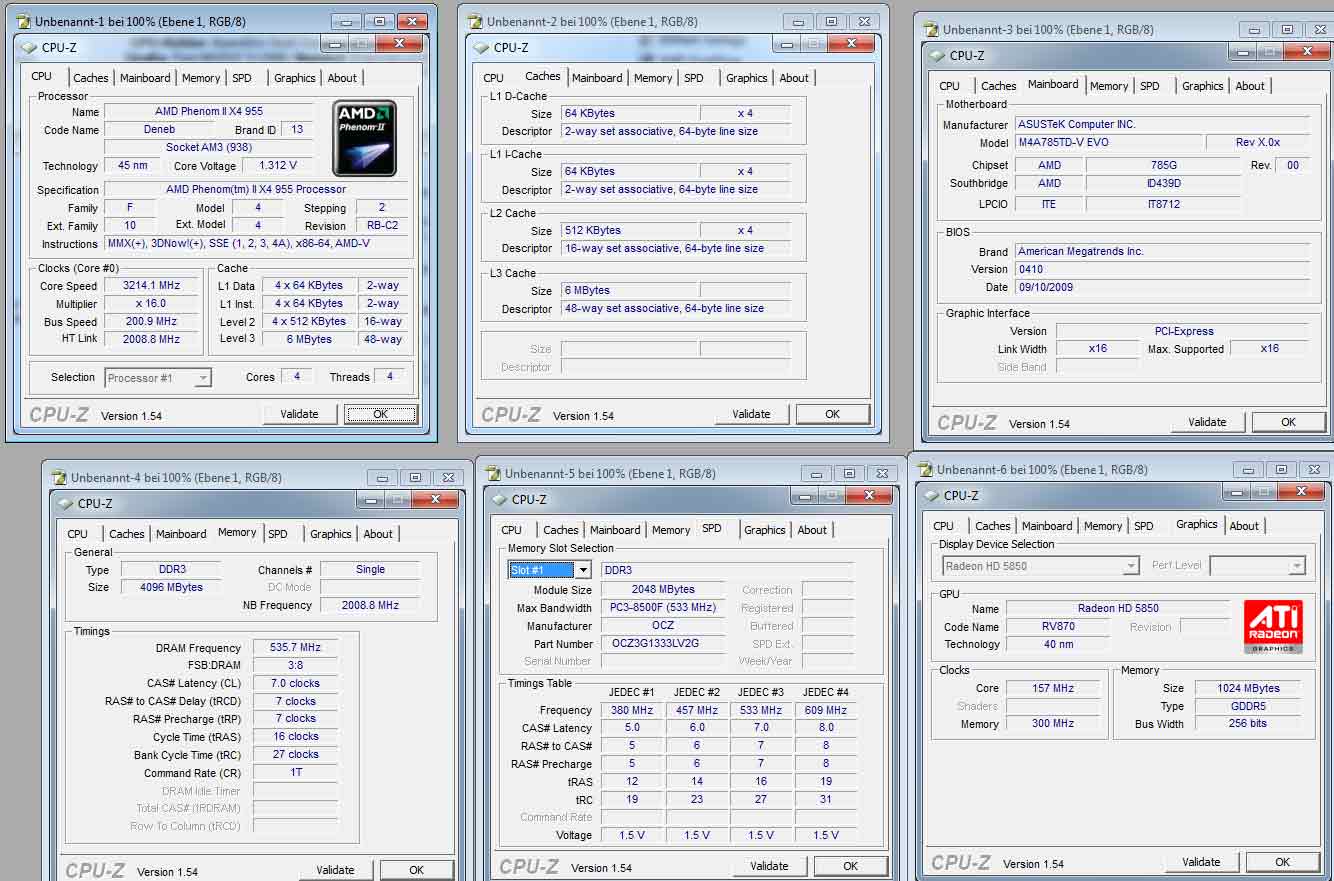Click Max Bandwidth PC3-8500F value
The width and height of the screenshot is (1334, 881).
(663, 607)
